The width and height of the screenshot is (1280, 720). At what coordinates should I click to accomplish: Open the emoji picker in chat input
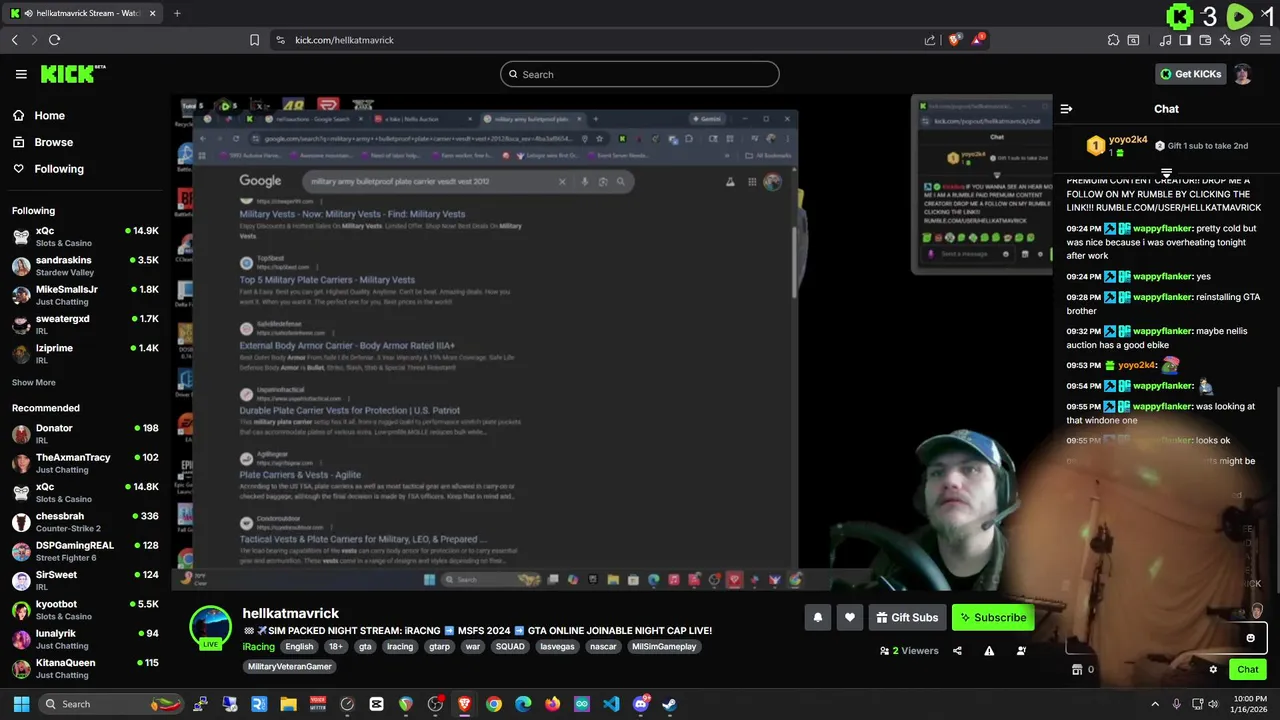pyautogui.click(x=1250, y=638)
